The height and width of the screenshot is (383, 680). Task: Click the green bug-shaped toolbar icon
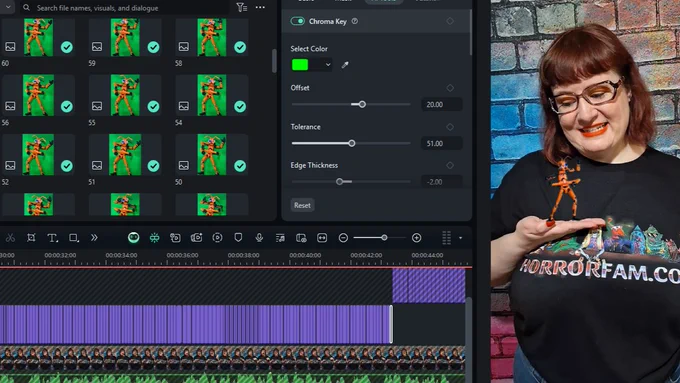(x=154, y=238)
